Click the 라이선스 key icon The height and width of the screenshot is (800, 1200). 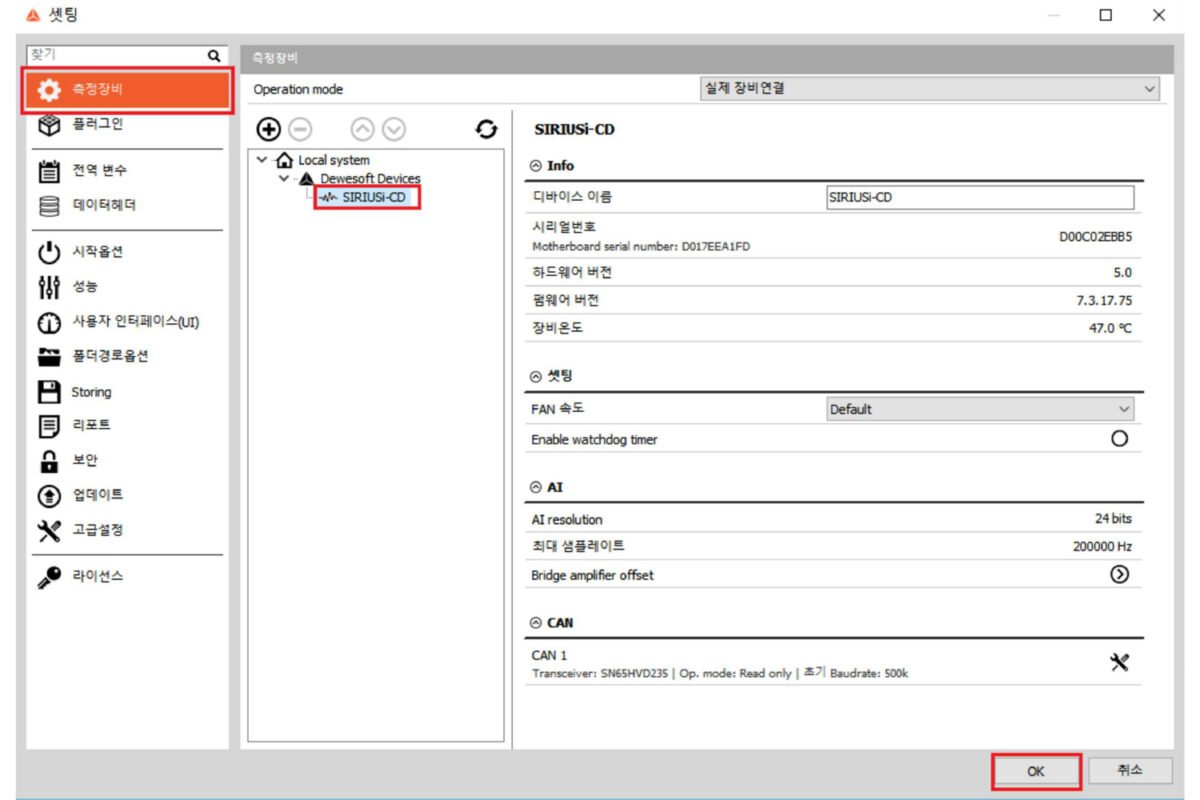point(49,577)
